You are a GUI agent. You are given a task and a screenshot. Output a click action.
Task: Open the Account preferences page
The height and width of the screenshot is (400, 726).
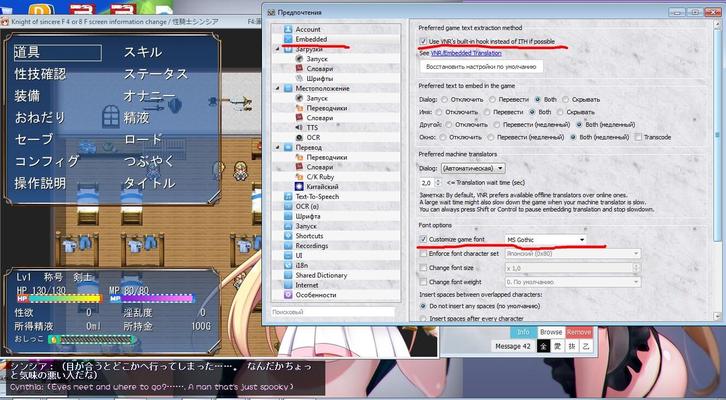307,29
